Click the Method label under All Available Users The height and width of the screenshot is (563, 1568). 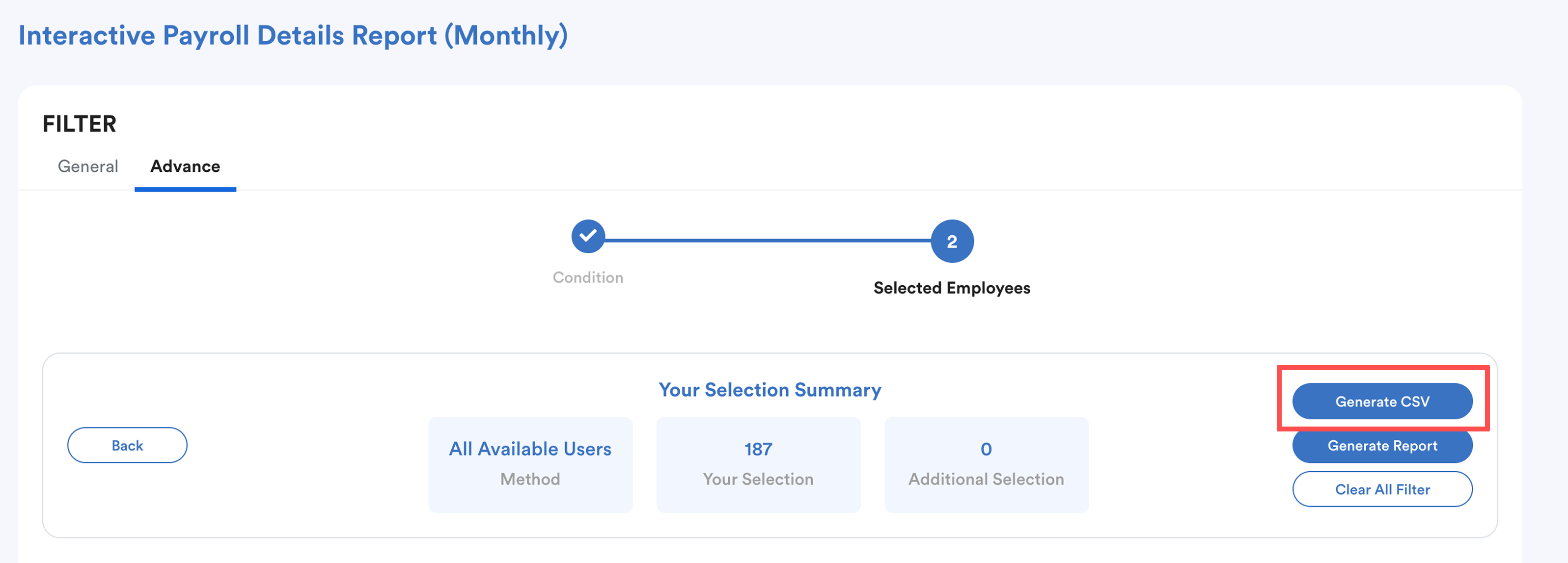529,480
